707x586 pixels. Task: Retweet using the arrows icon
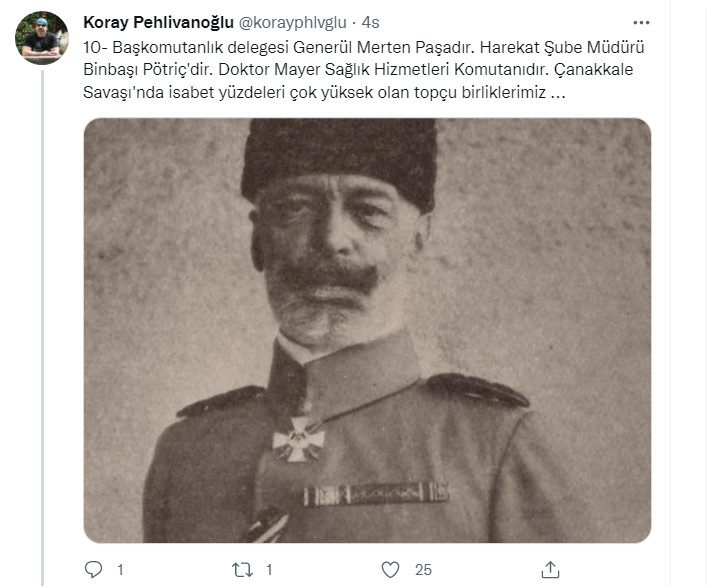pyautogui.click(x=242, y=570)
